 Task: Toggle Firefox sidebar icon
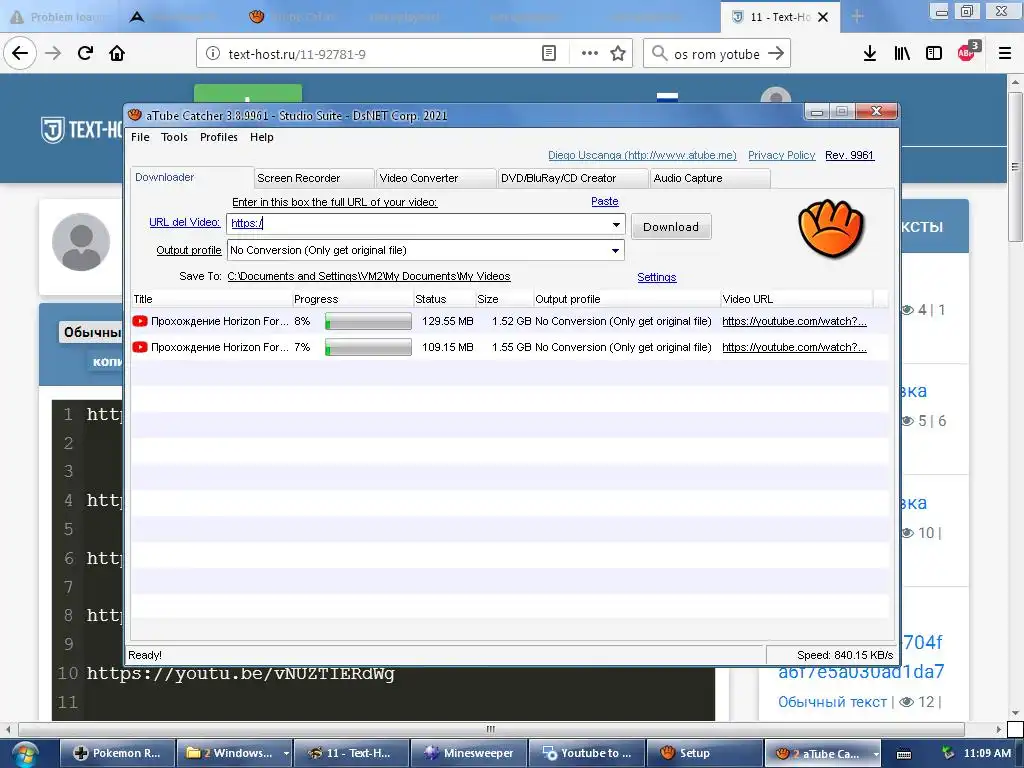[x=934, y=54]
